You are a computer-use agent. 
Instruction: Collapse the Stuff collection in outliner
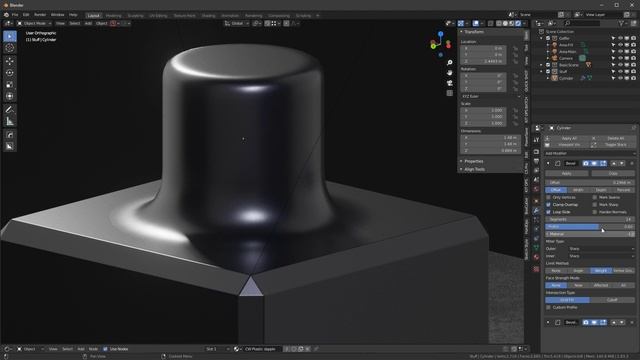tap(542, 71)
